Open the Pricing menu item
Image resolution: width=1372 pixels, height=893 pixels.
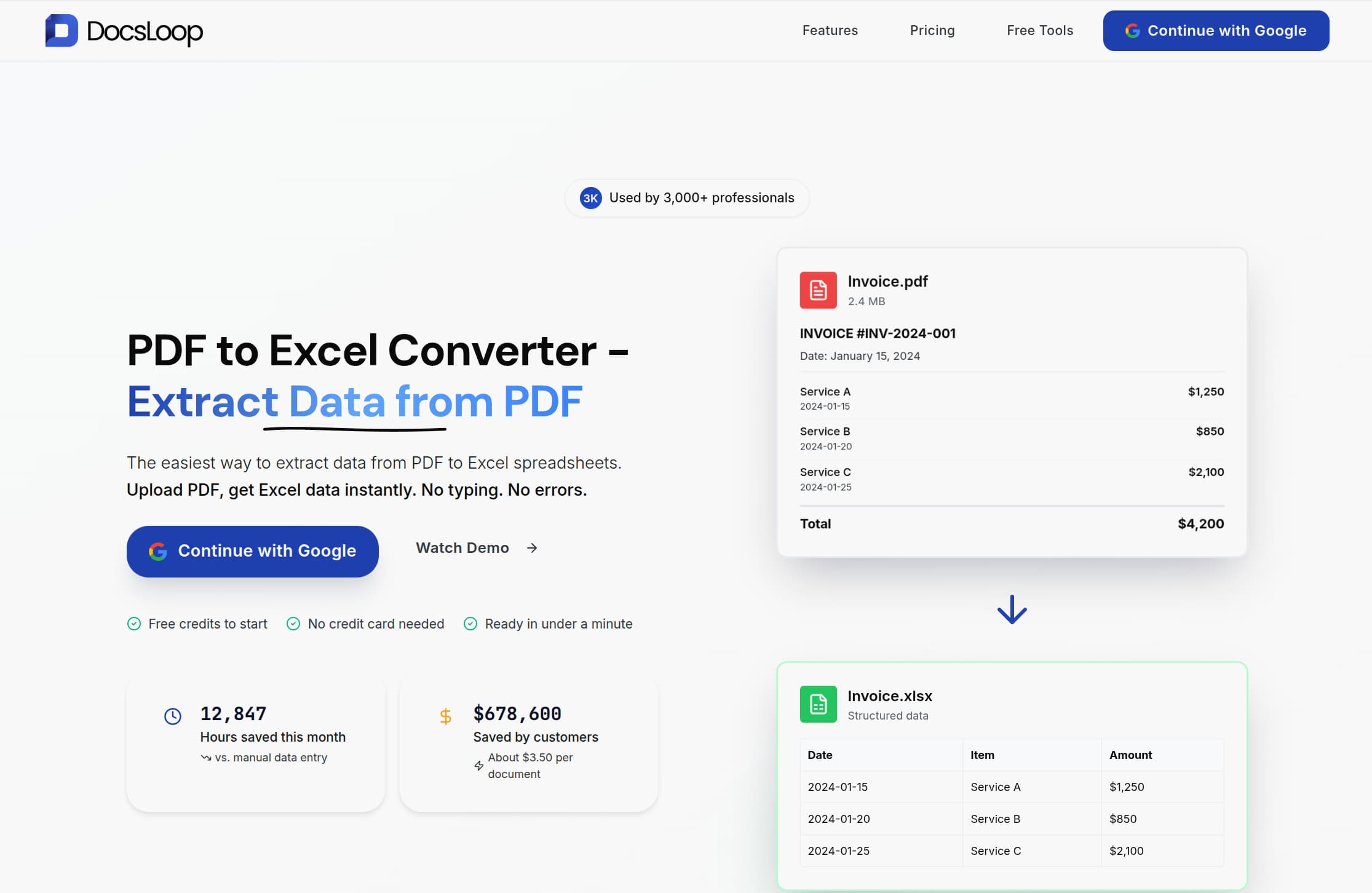pos(932,31)
